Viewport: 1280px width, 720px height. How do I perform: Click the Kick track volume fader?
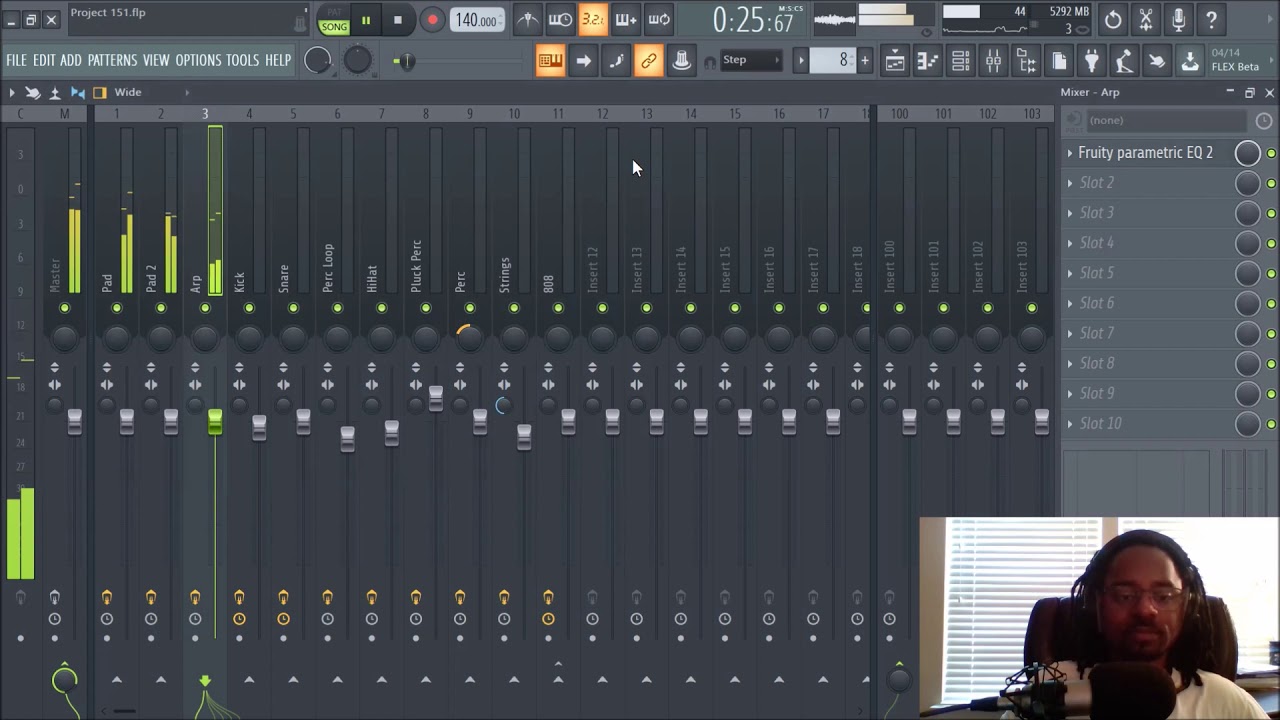pos(259,427)
